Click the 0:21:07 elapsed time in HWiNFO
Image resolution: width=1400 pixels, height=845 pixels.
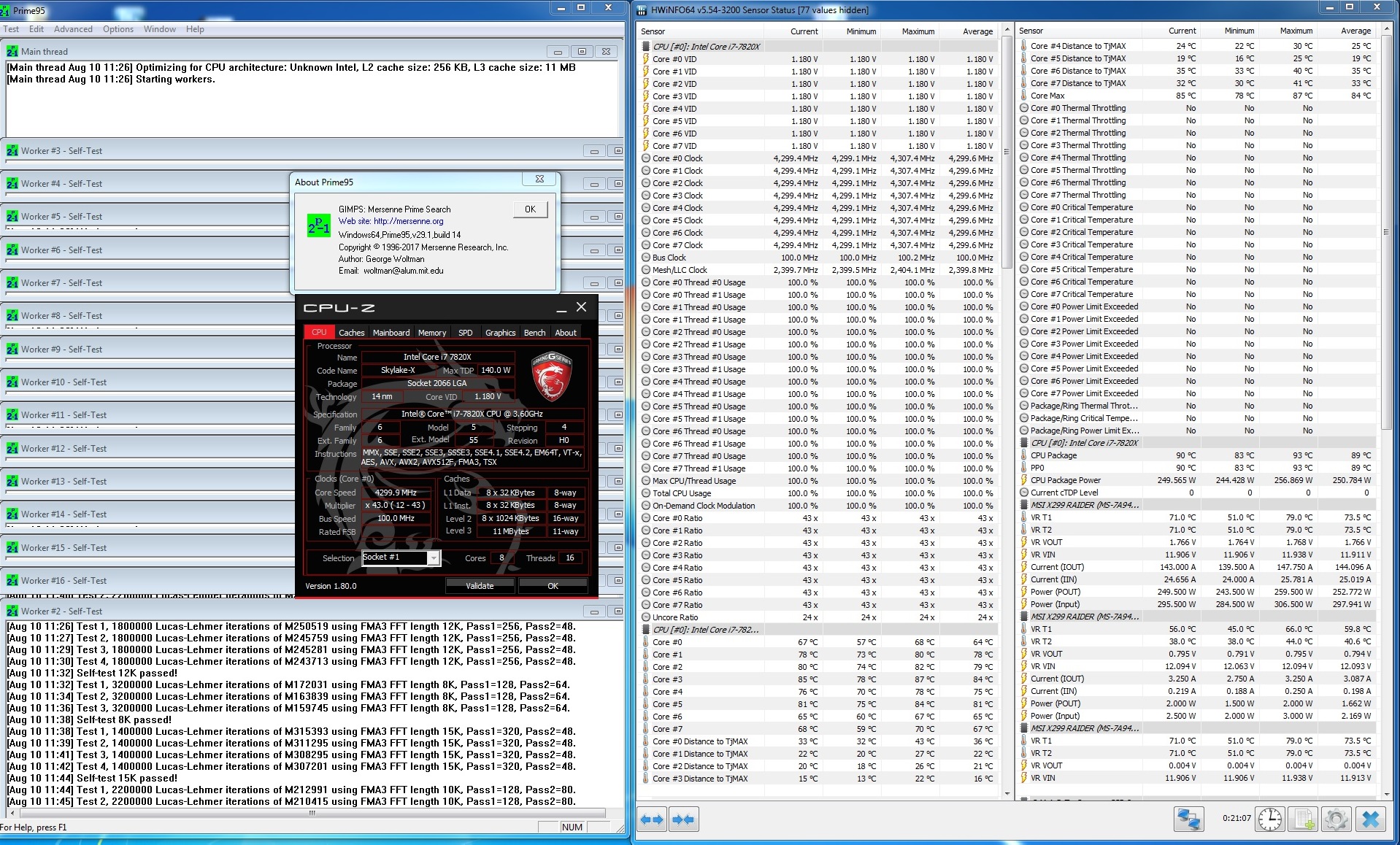click(x=1236, y=819)
